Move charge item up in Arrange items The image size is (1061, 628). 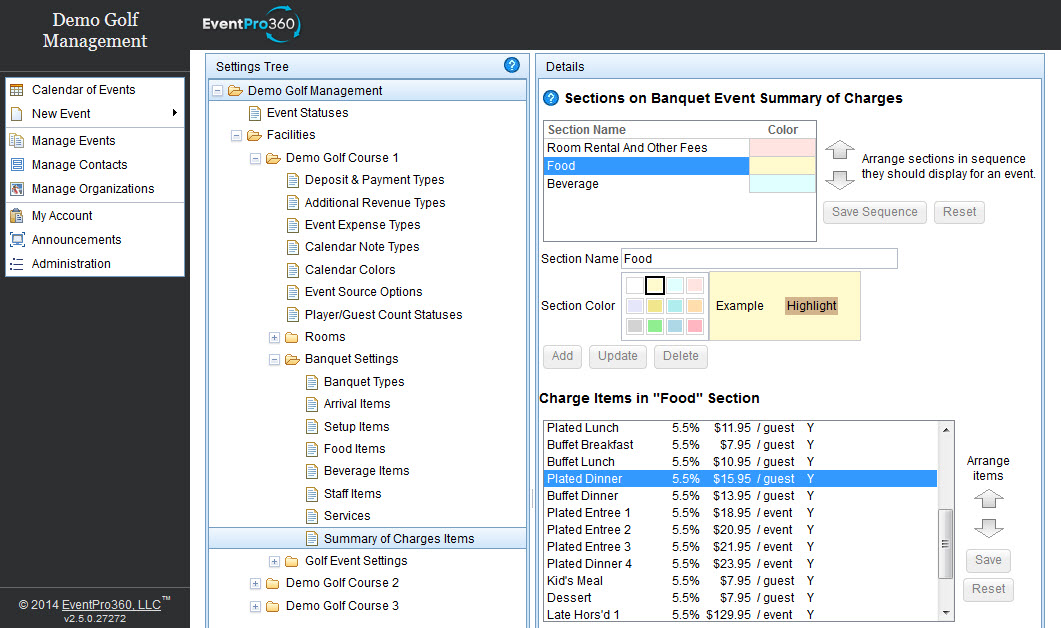tap(988, 499)
